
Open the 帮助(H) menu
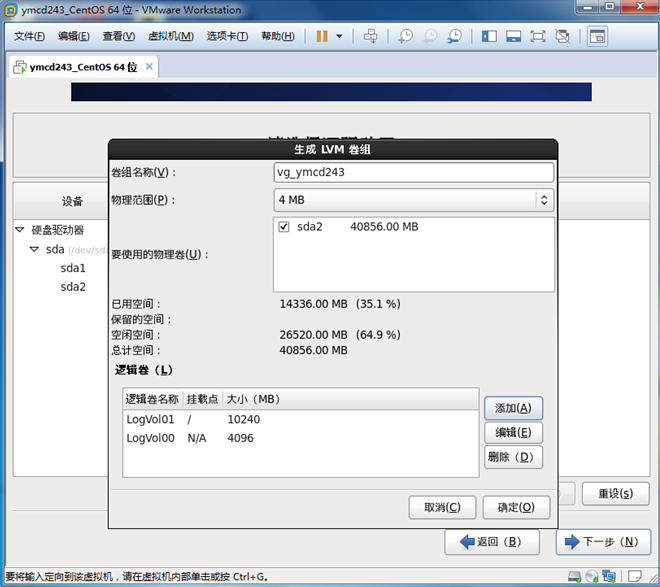(x=278, y=36)
